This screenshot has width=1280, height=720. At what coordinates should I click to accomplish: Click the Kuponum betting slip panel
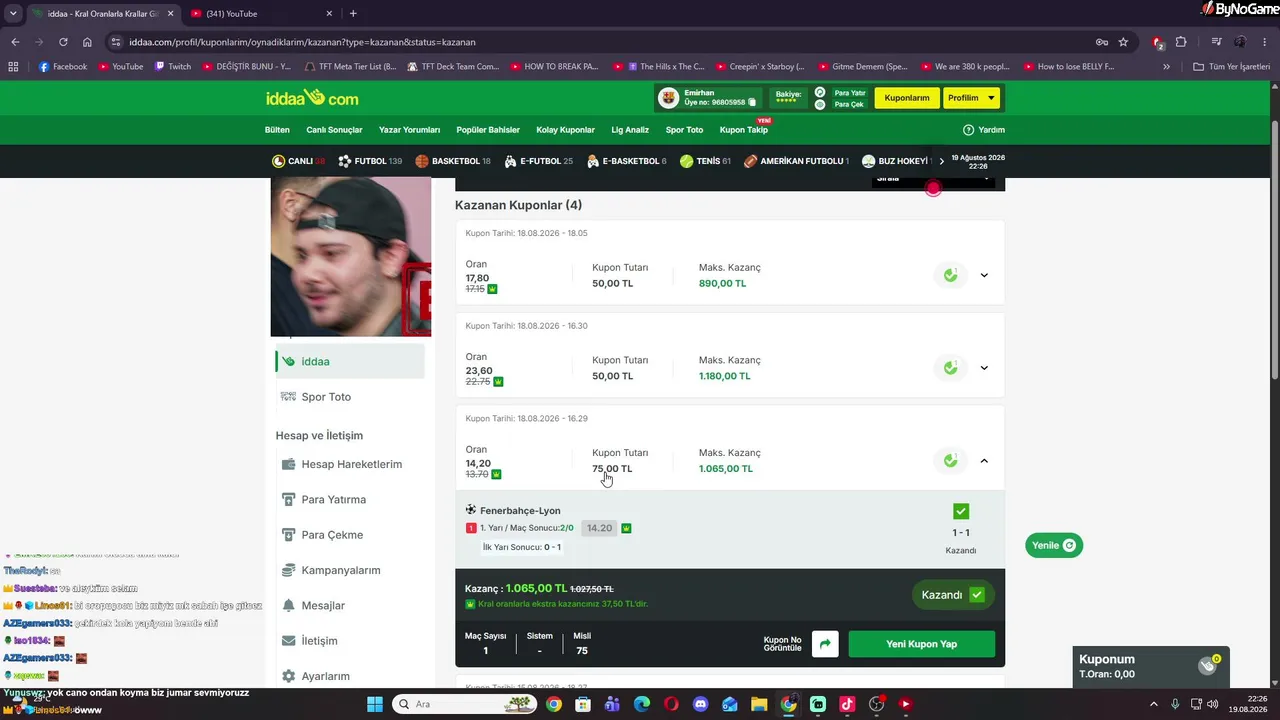[x=1150, y=666]
